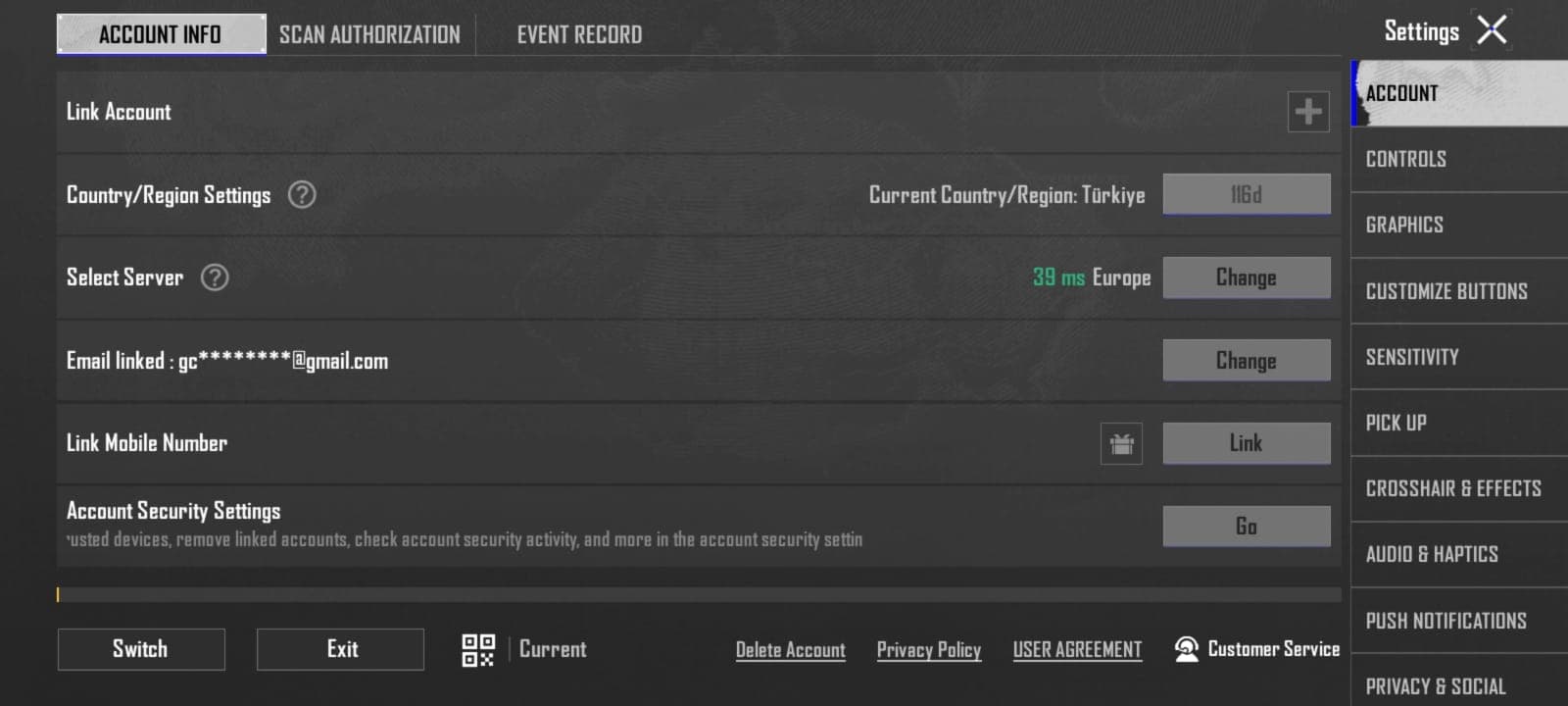
Task: Tap the QR code icon near Current
Action: coord(478,649)
